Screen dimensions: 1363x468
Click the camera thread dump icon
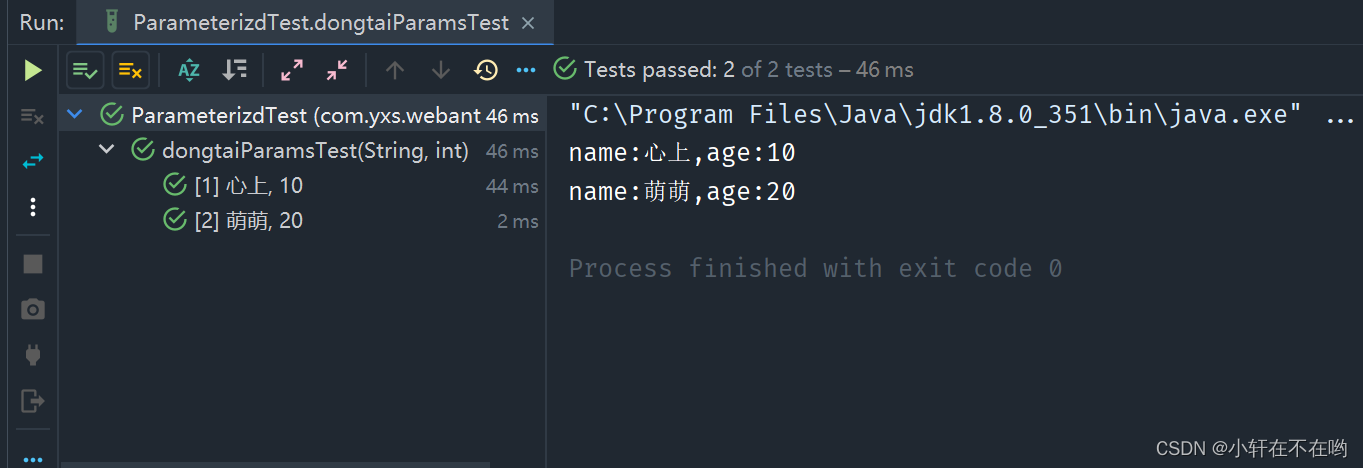[33, 310]
